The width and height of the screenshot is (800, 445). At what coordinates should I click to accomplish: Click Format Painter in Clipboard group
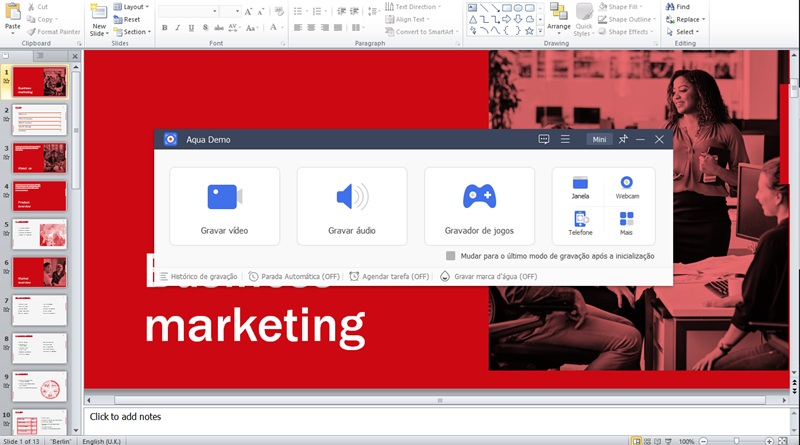pos(54,32)
